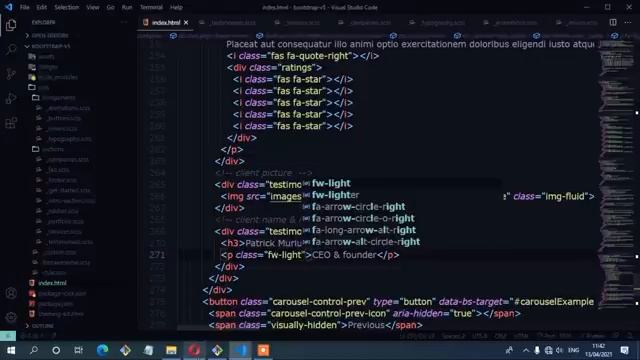Open the Accounts menu icon
The height and width of the screenshot is (360, 640).
[x=11, y=293]
